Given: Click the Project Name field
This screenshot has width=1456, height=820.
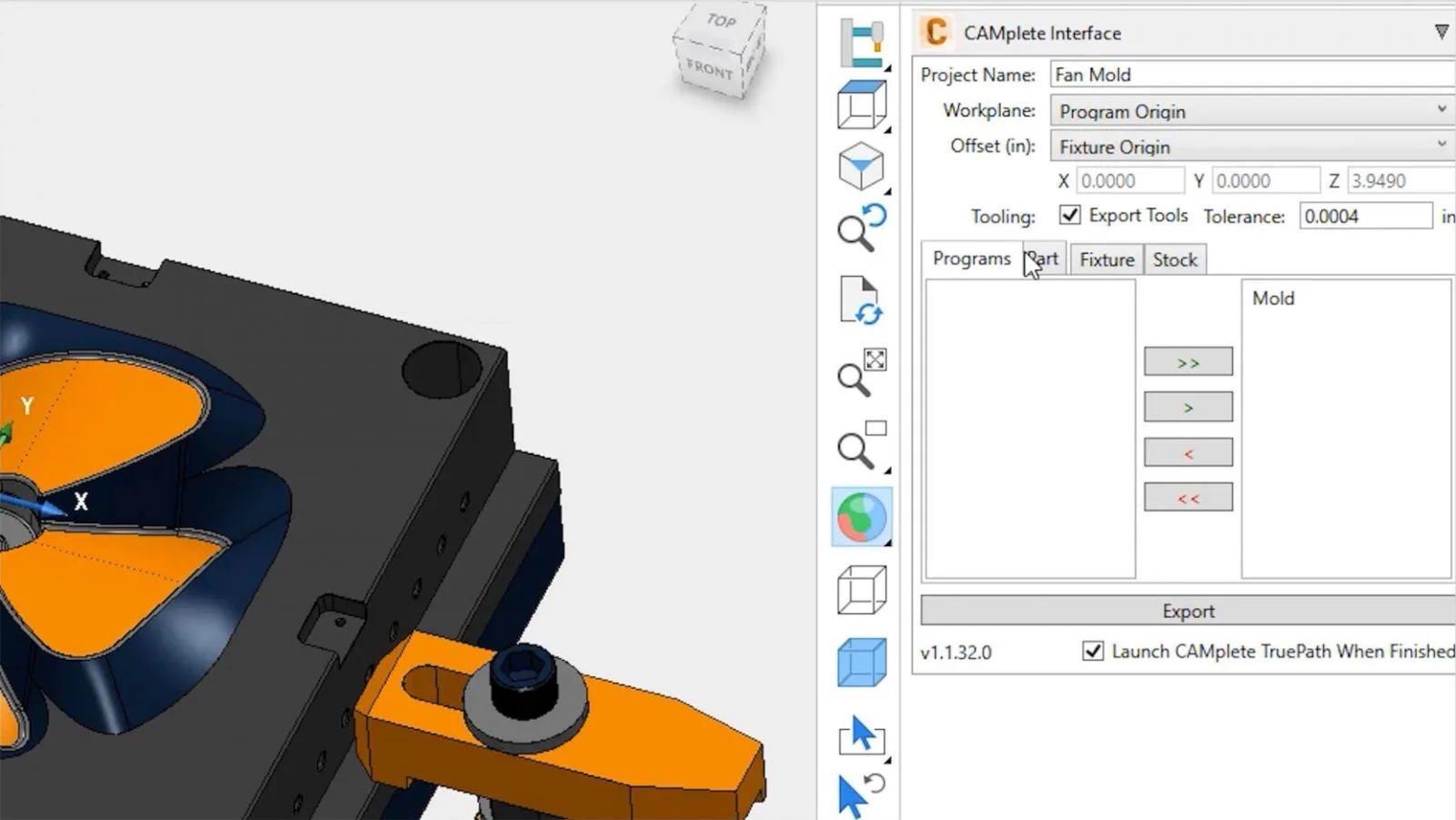Looking at the screenshot, I should tap(1253, 75).
